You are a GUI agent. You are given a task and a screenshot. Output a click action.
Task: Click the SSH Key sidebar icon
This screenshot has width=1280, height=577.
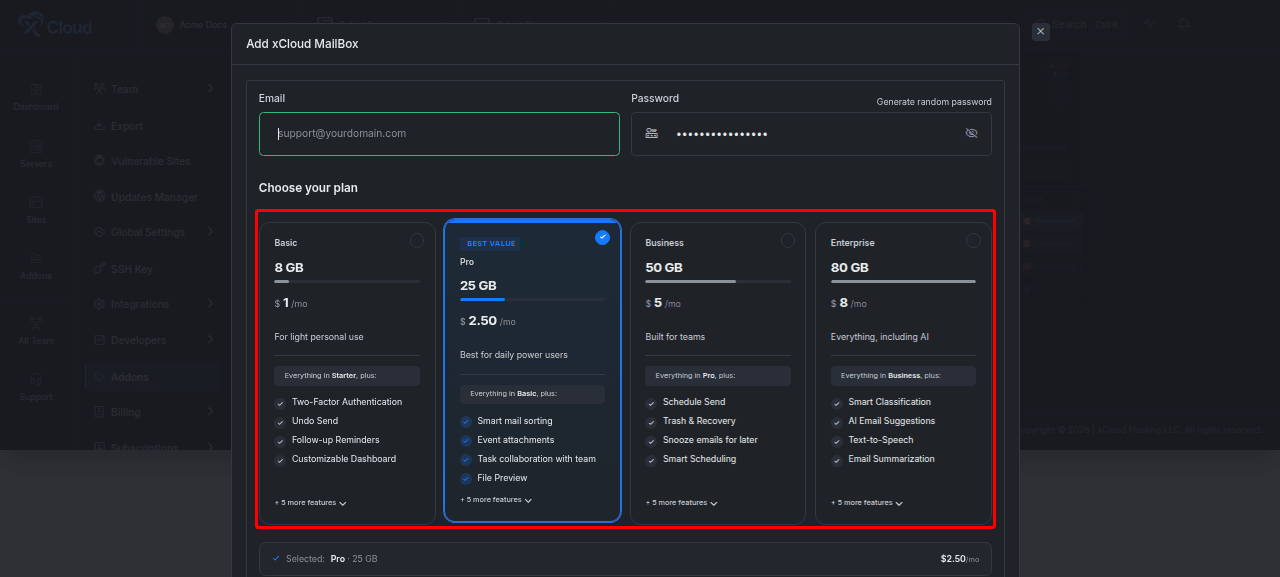100,268
